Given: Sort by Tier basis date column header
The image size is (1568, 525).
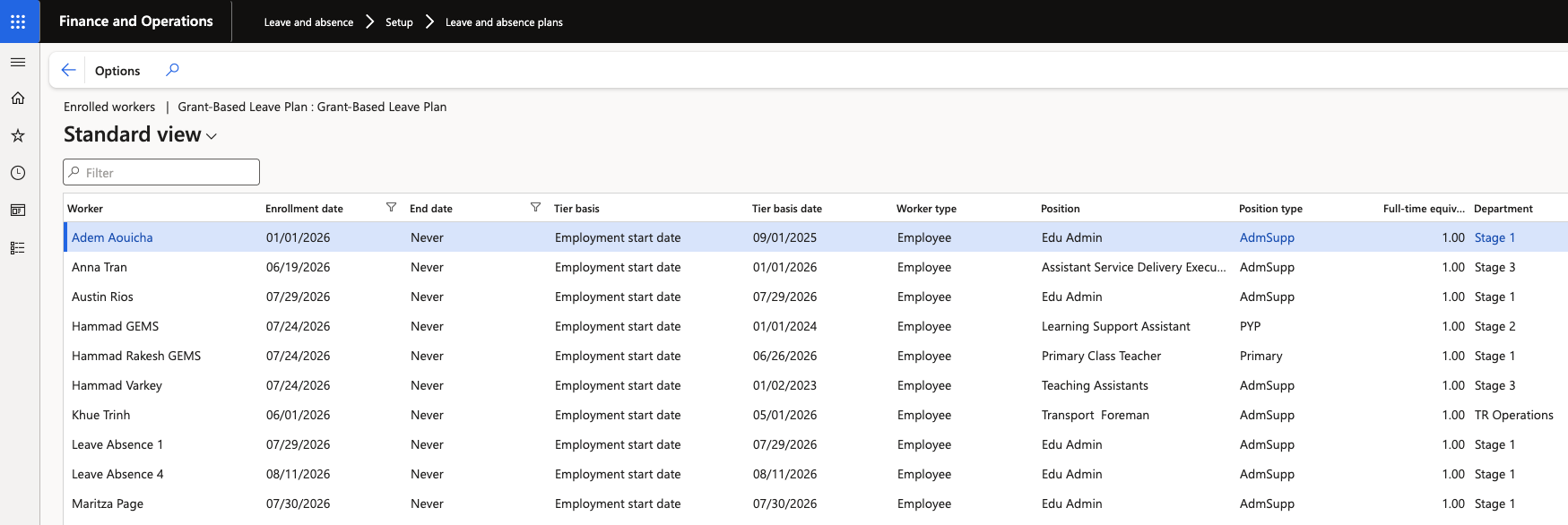Looking at the screenshot, I should [787, 209].
